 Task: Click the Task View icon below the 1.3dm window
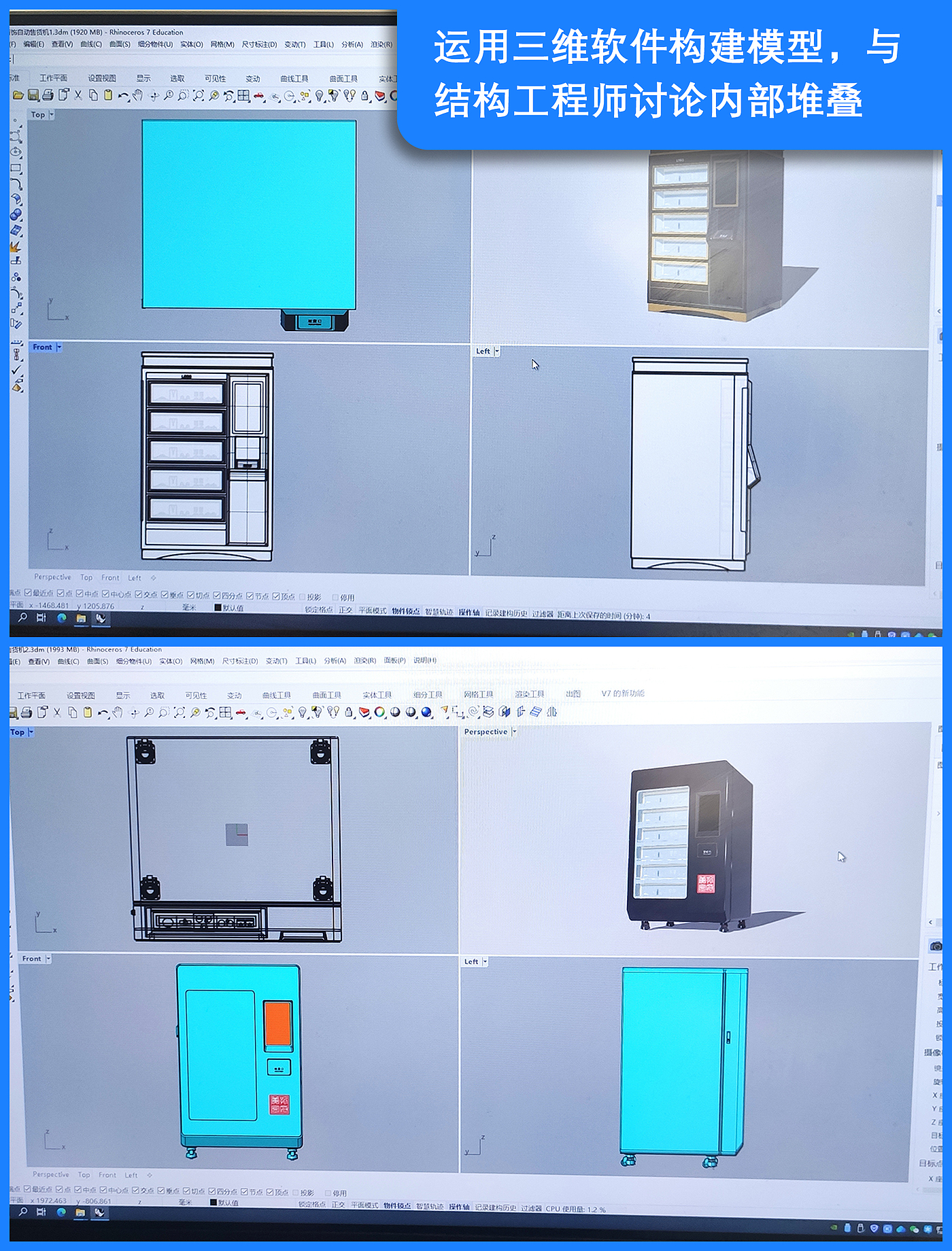point(41,618)
